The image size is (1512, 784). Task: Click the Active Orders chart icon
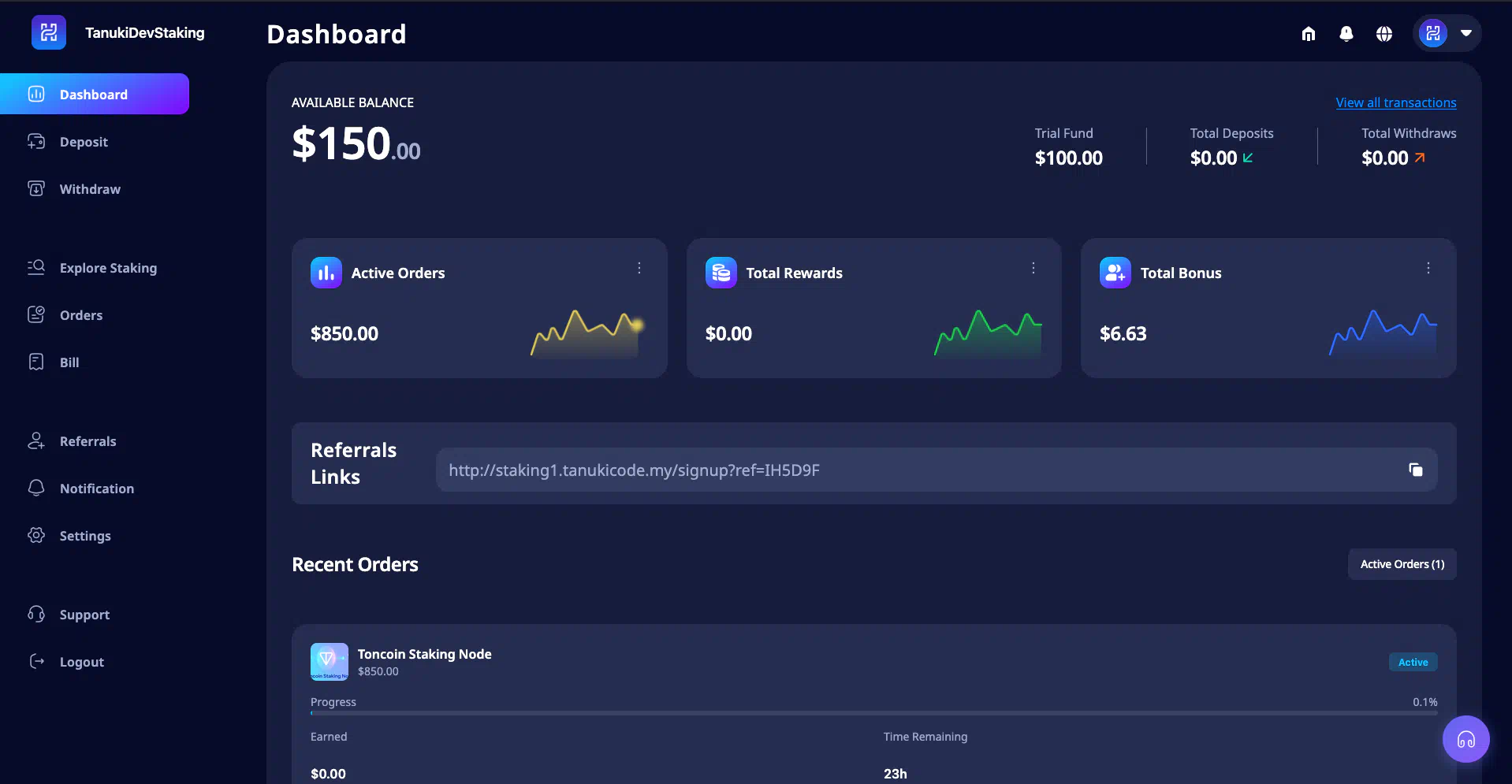pyautogui.click(x=326, y=273)
